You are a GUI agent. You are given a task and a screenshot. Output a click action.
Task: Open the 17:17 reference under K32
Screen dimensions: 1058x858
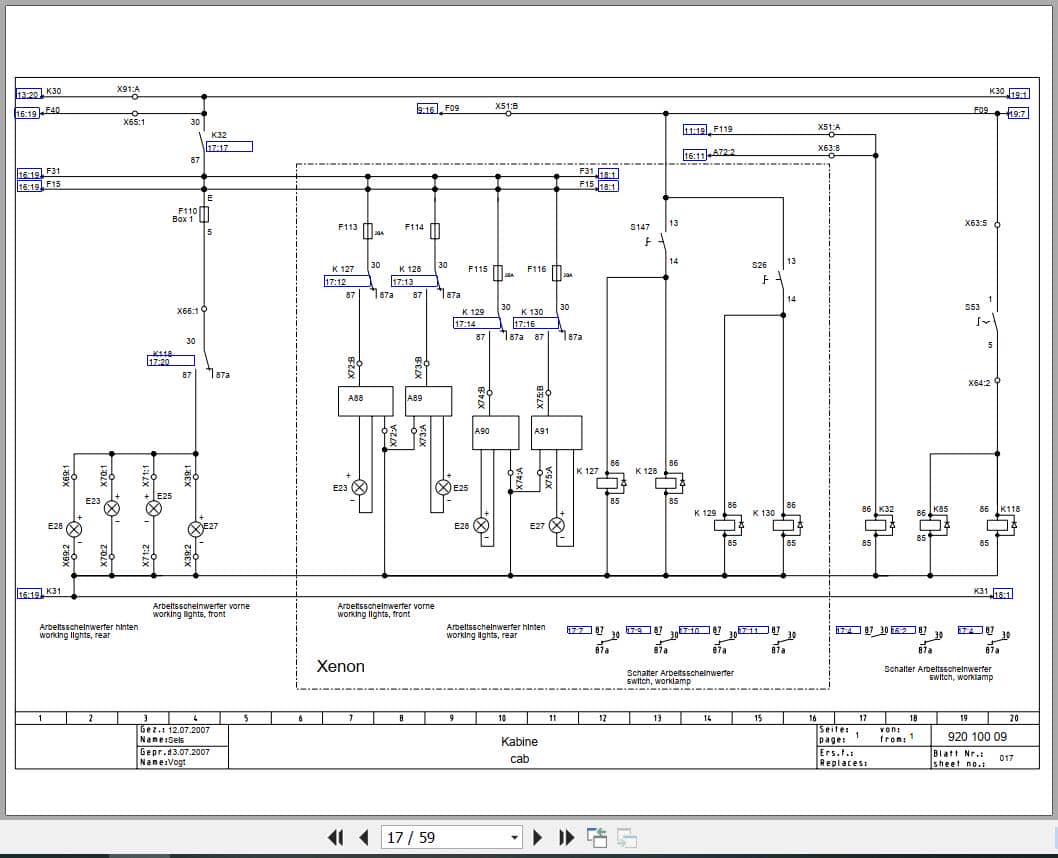pyautogui.click(x=229, y=147)
